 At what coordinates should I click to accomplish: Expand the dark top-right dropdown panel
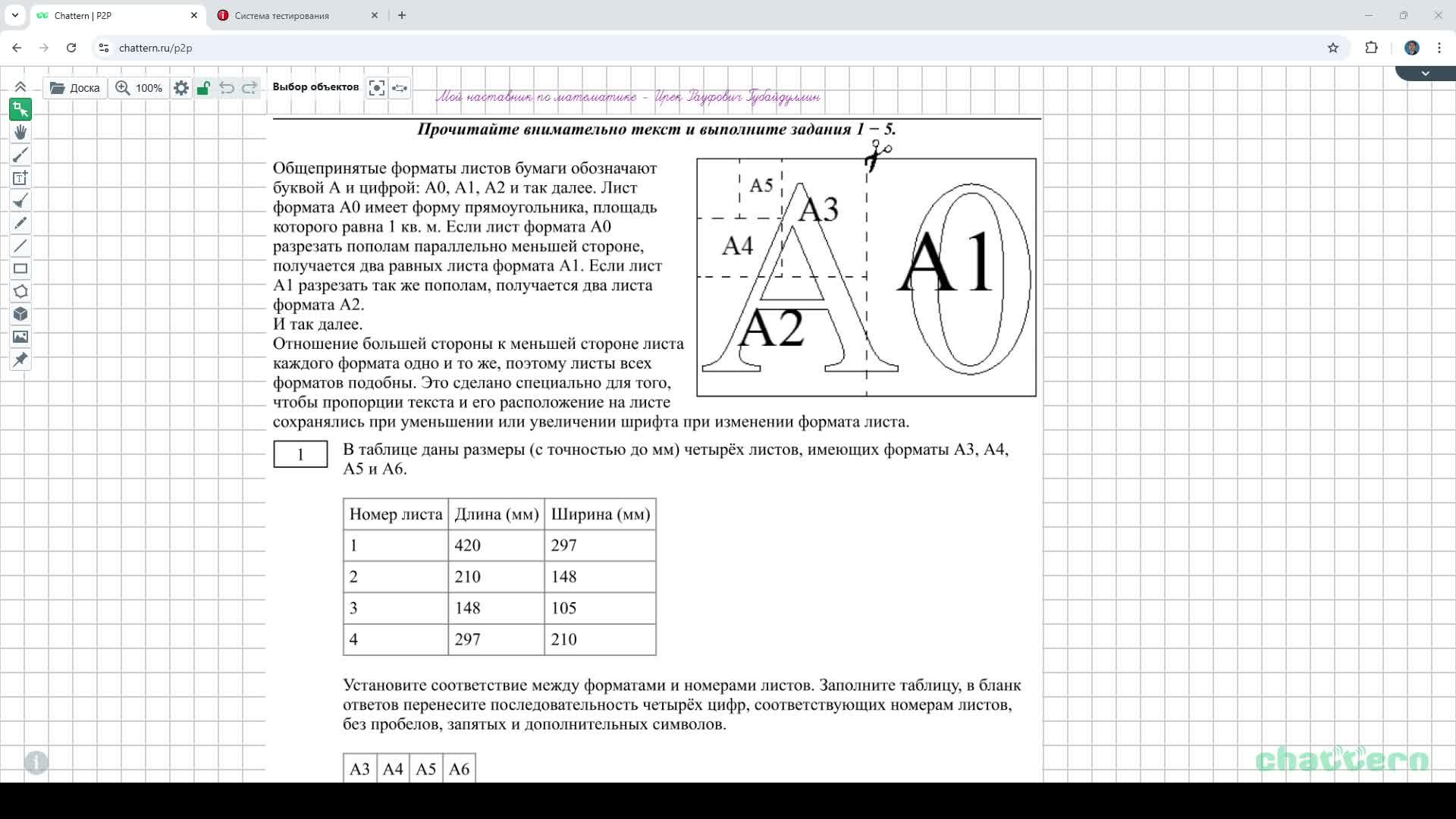point(1425,74)
